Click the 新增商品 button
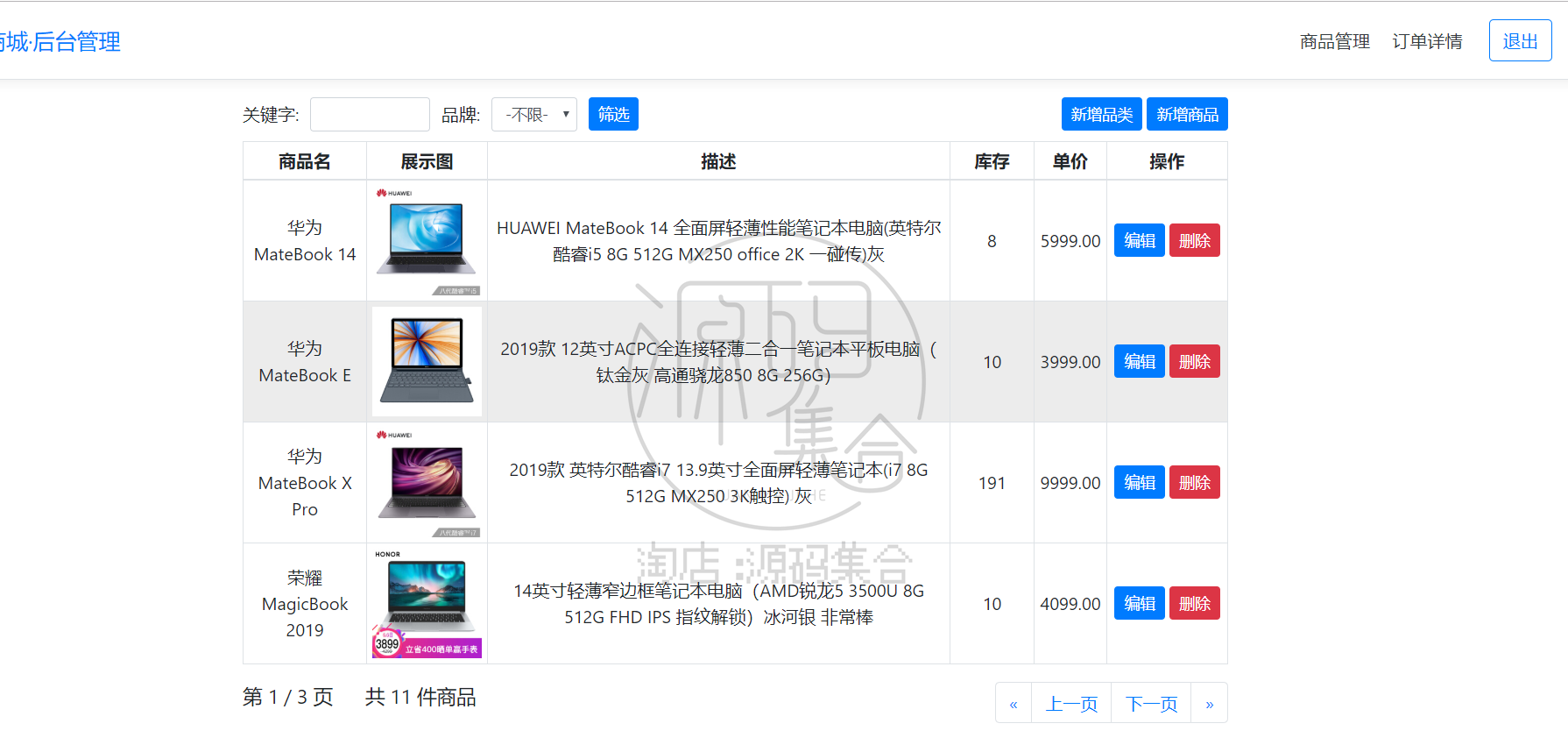 (x=1187, y=114)
